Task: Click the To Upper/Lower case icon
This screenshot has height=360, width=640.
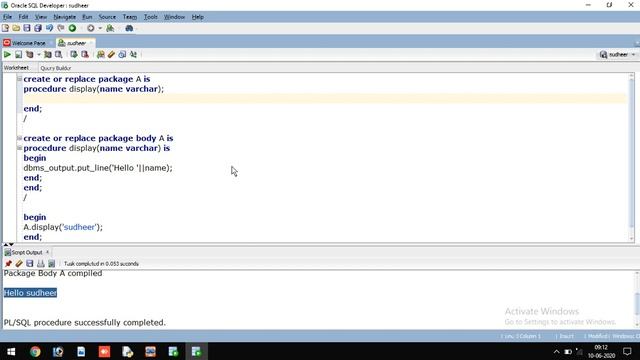Action: 133,54
